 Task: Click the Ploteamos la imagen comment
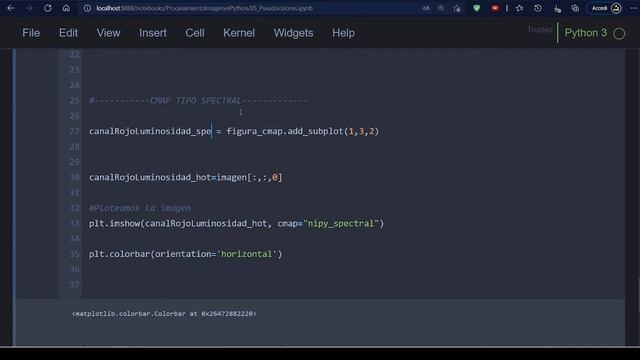(x=140, y=208)
